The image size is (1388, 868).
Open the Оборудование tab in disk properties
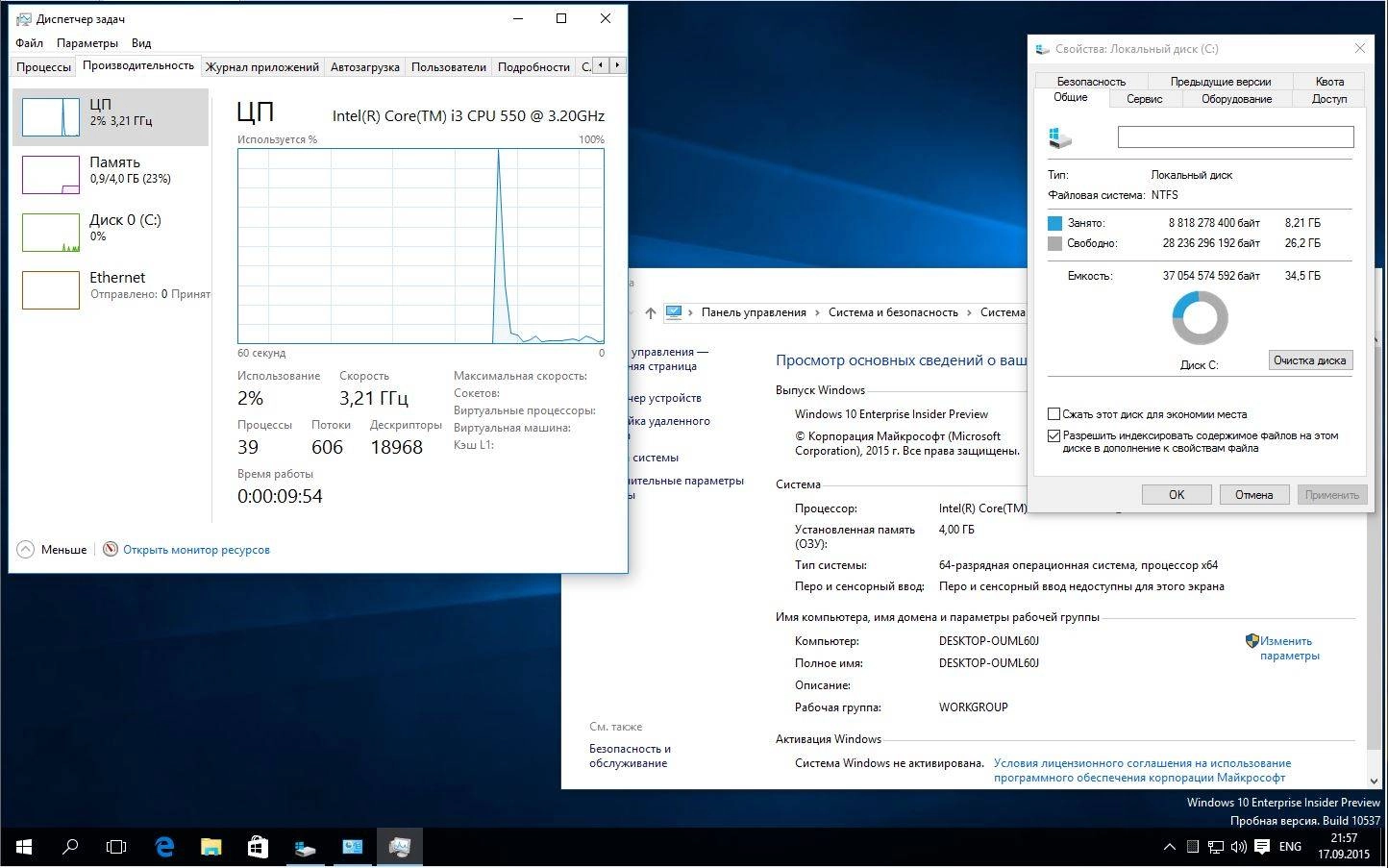1236,99
